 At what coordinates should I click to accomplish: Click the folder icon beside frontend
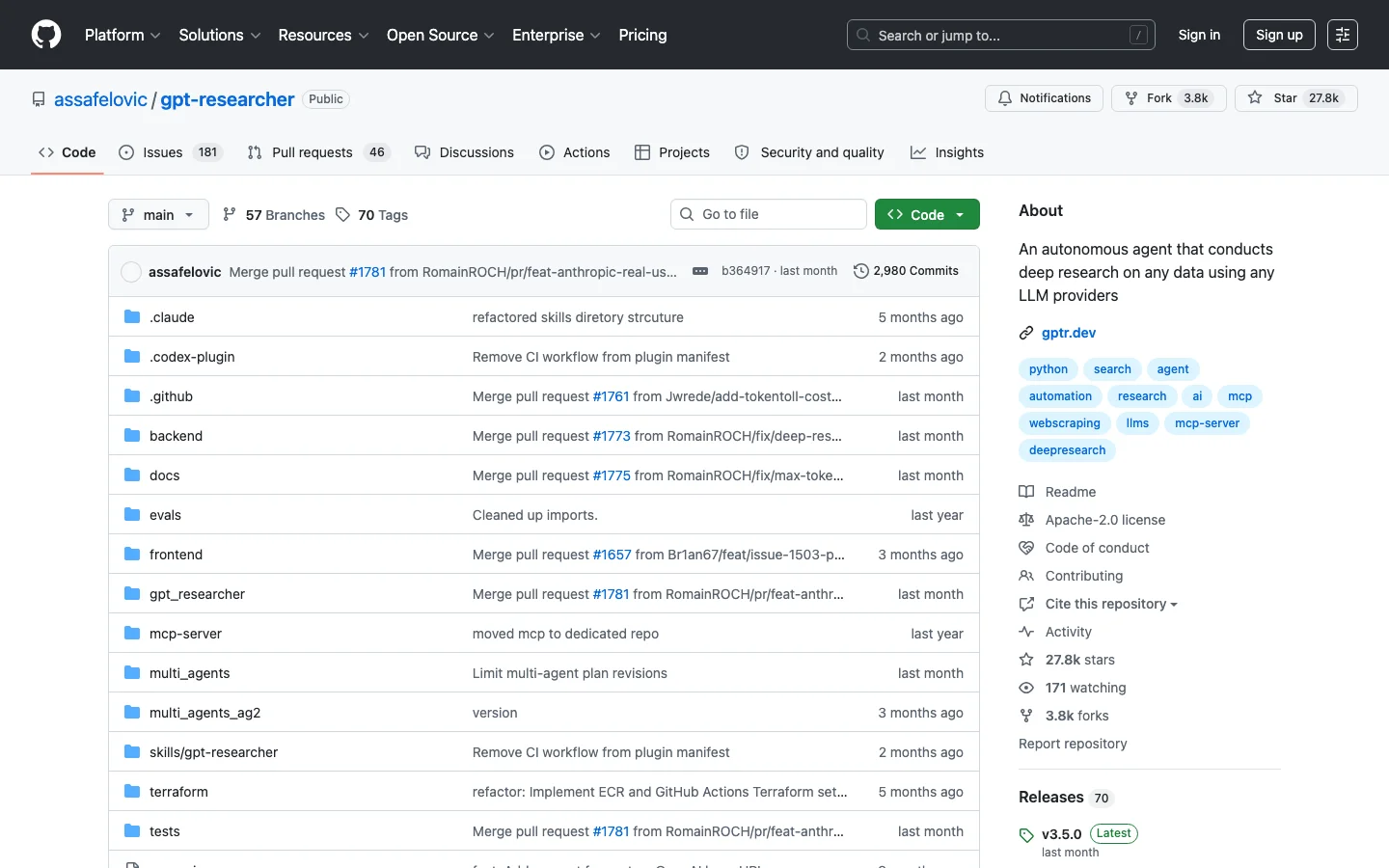click(x=132, y=555)
